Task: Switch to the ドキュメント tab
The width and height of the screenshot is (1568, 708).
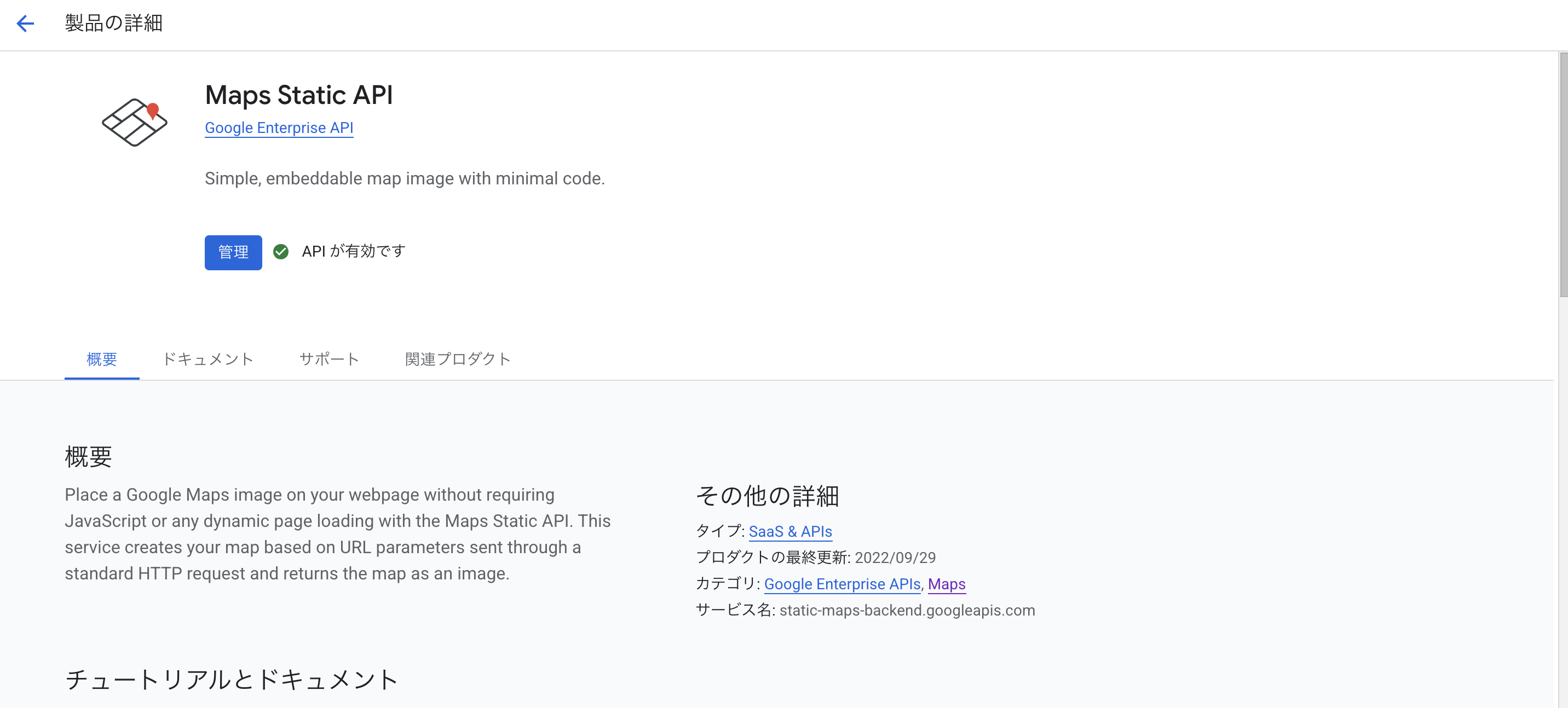Action: [x=207, y=359]
